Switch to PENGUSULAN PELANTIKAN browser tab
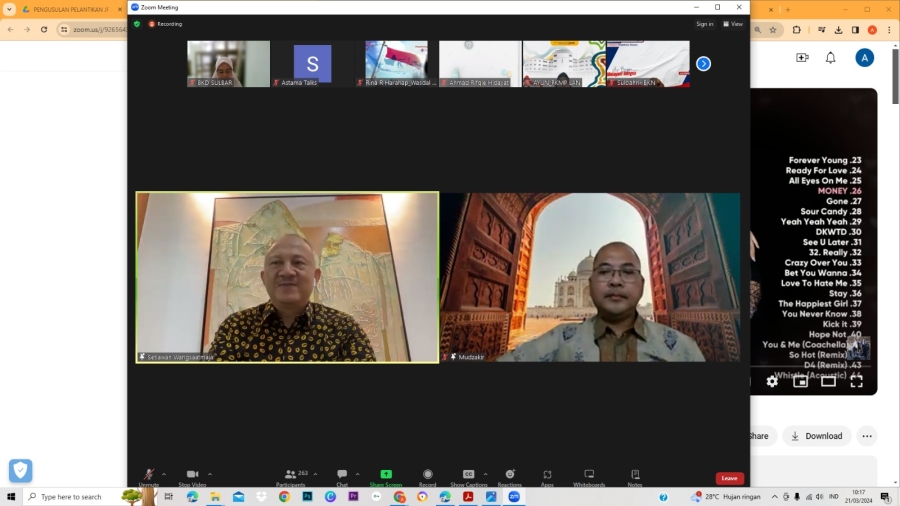 coord(70,9)
